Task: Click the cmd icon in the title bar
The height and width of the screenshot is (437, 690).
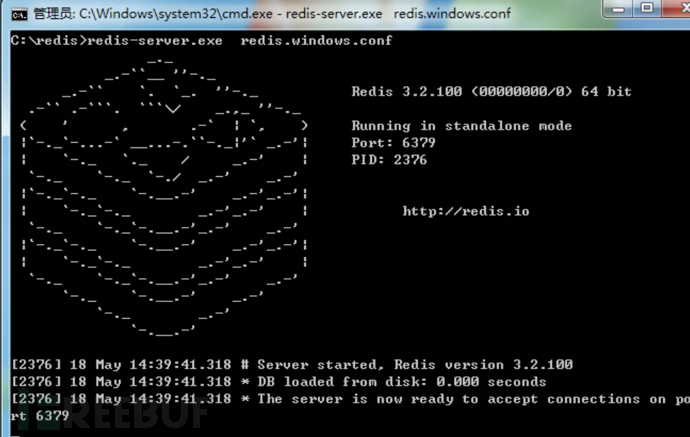Action: tap(15, 11)
